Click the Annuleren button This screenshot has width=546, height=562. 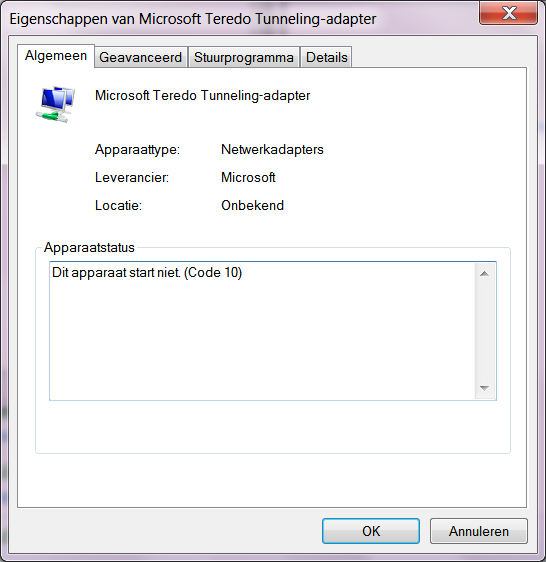pyautogui.click(x=479, y=531)
